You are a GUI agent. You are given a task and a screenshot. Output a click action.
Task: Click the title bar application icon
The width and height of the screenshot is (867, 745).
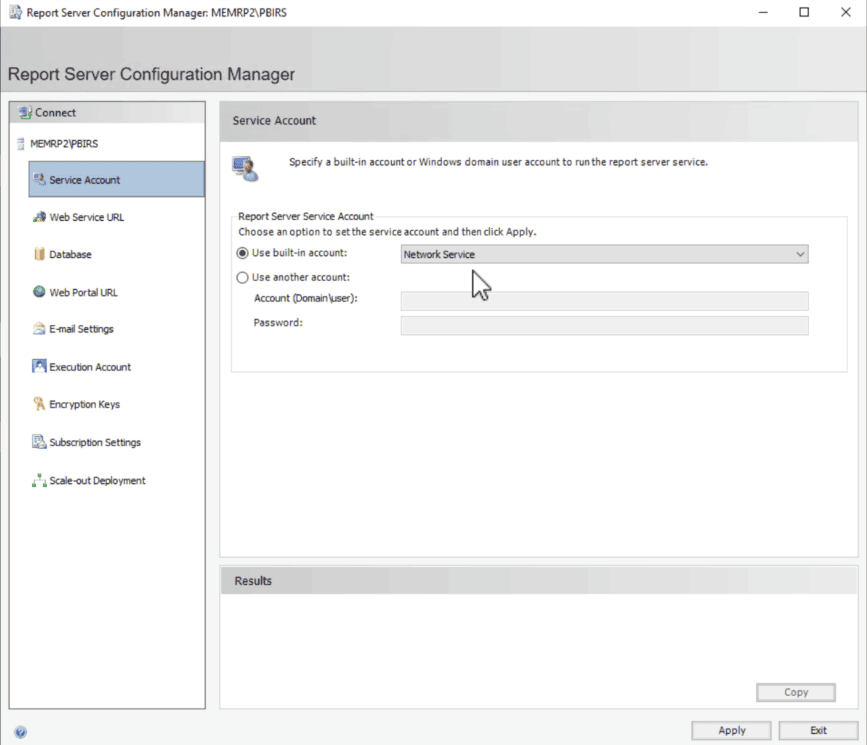[15, 12]
